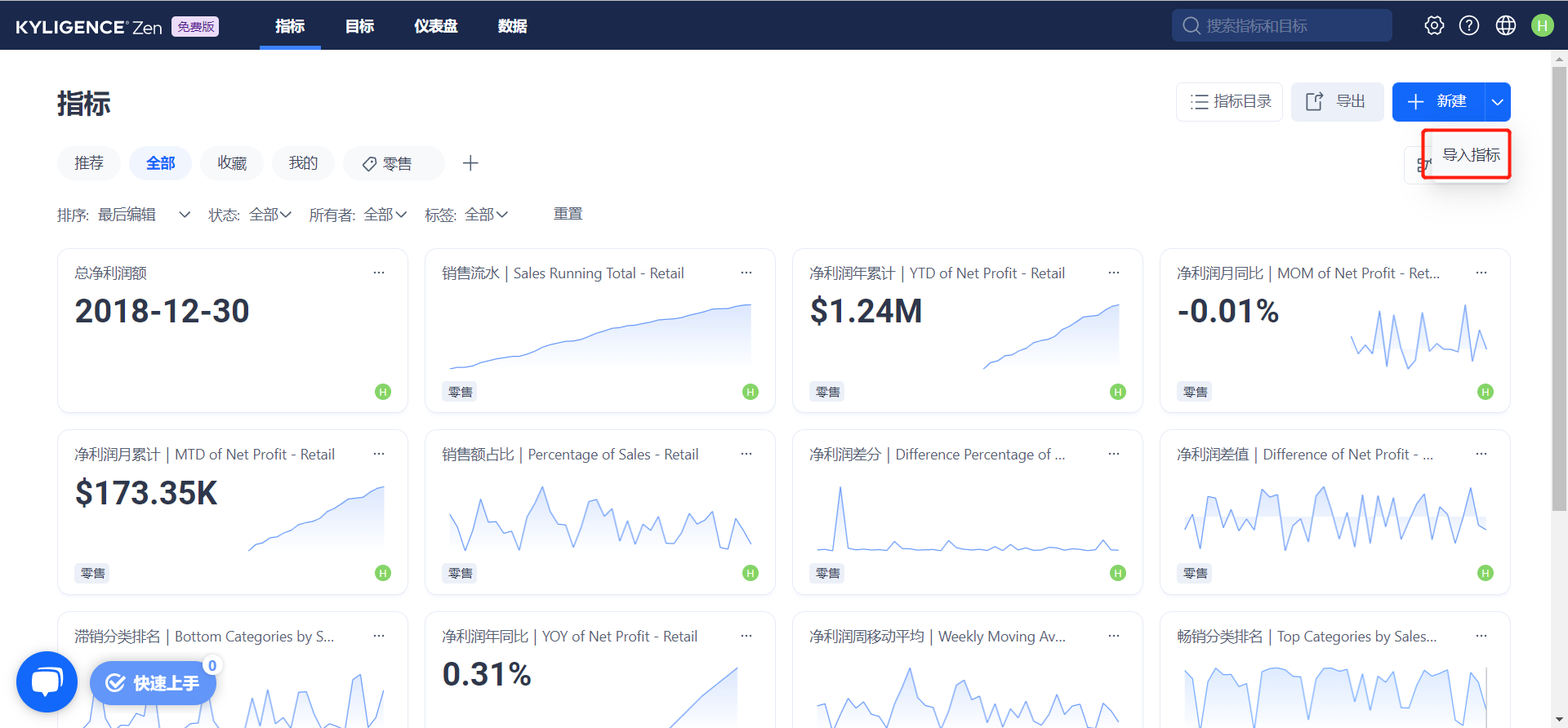Select the 推荐 filter tab

[89, 163]
